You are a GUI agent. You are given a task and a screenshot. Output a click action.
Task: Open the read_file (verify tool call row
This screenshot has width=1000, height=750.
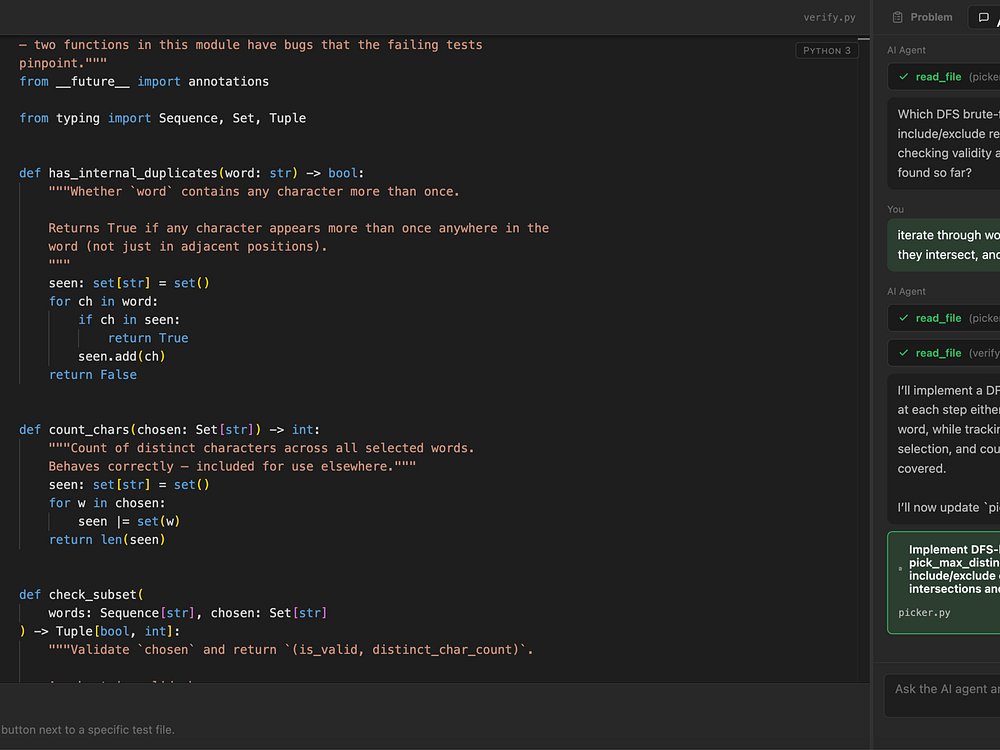pyautogui.click(x=944, y=353)
